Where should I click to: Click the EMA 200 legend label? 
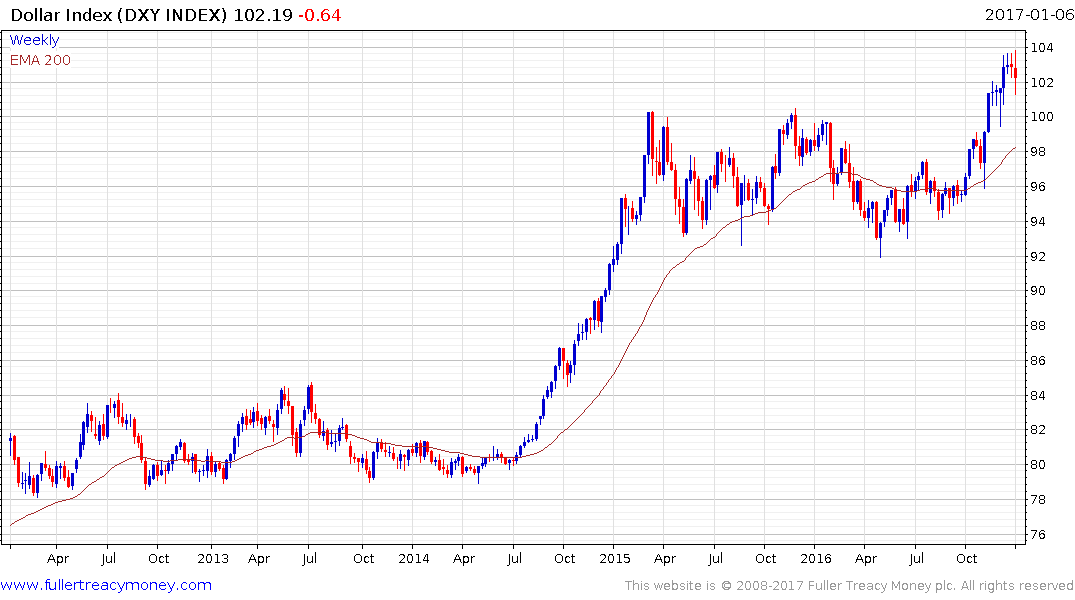point(40,60)
